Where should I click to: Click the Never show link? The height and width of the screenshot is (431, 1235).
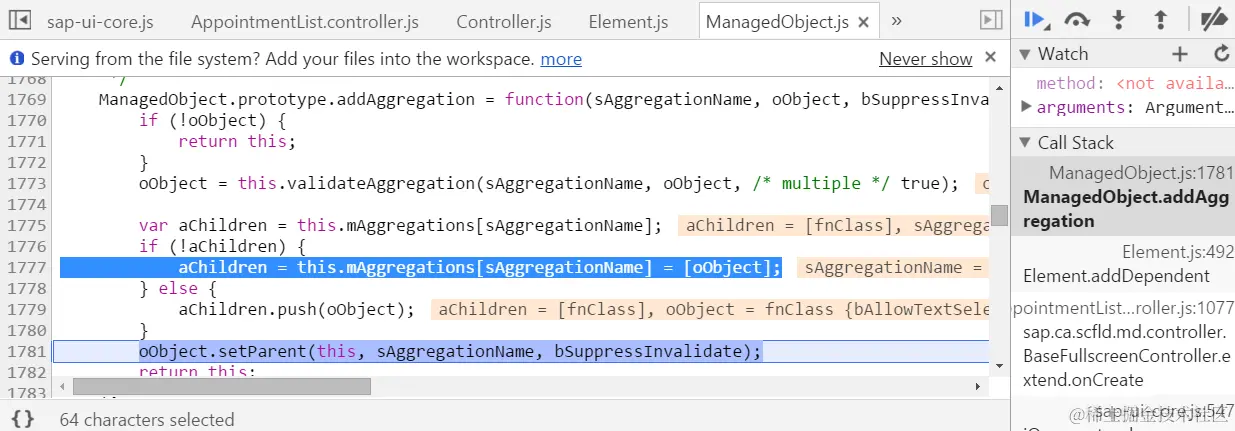point(926,59)
